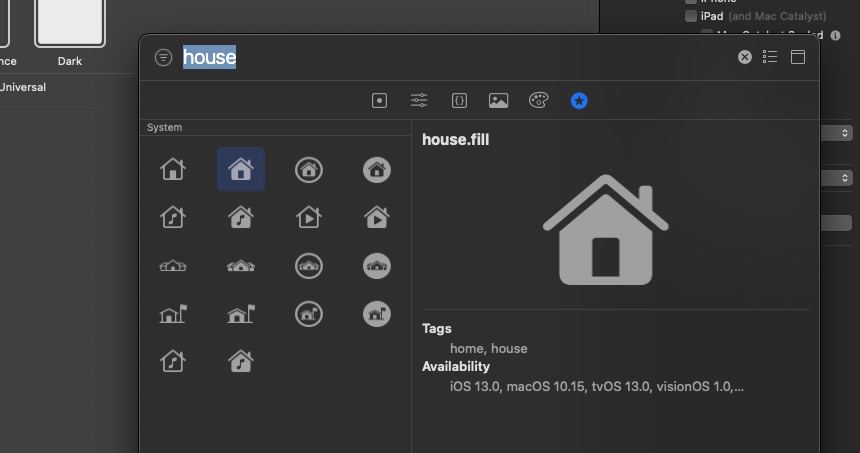Image resolution: width=860 pixels, height=453 pixels.
Task: Open the Symbols star tab
Action: coord(579,100)
